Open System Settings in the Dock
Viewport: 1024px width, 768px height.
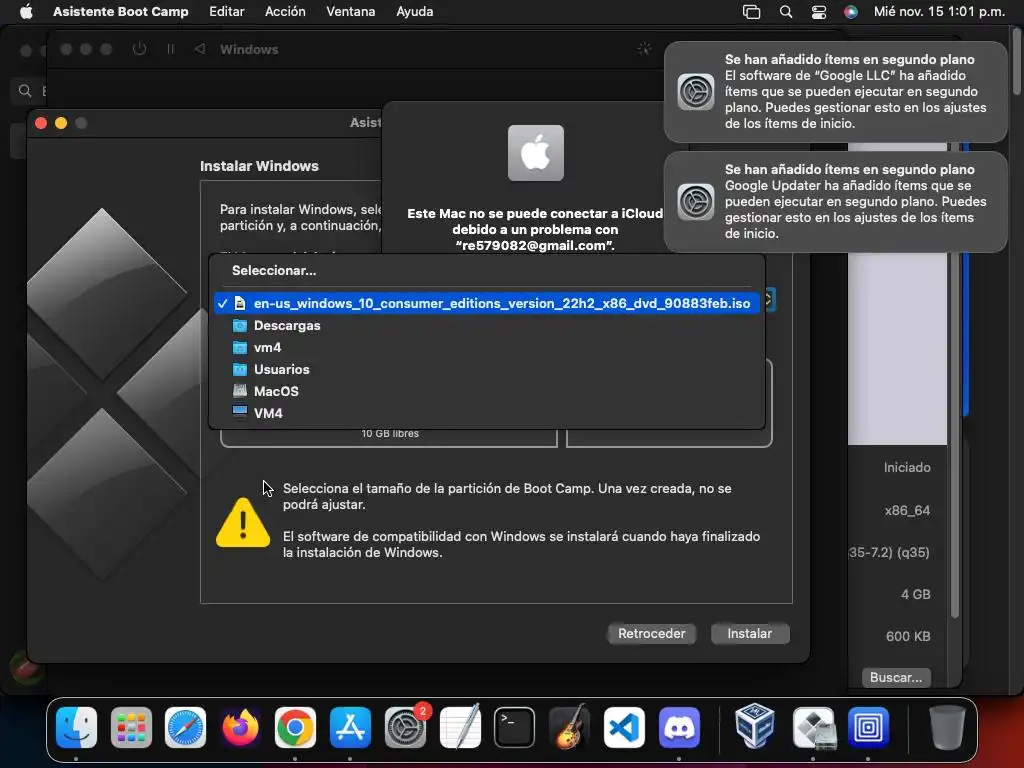click(x=405, y=727)
